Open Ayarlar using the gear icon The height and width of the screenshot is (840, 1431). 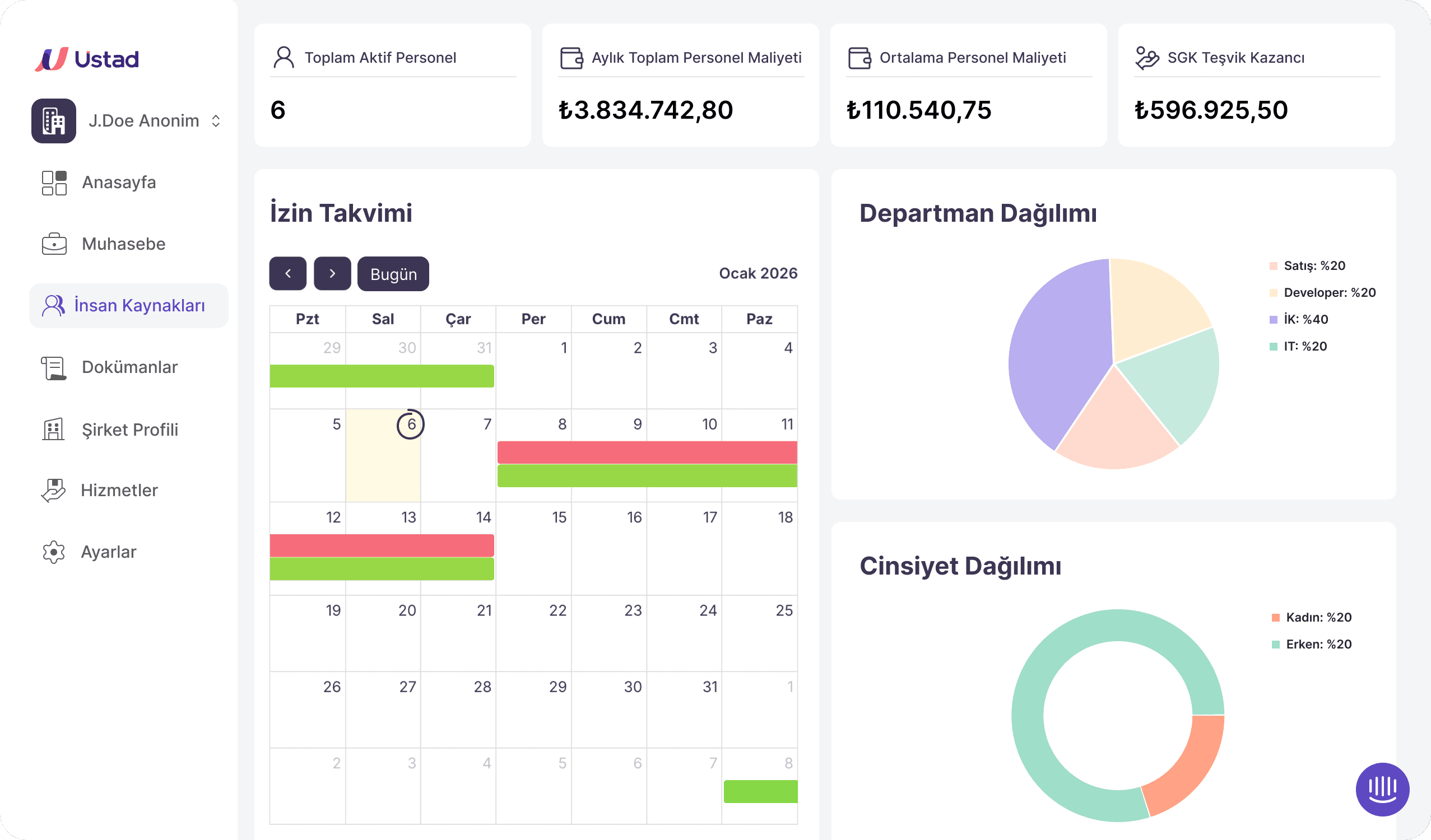point(53,552)
